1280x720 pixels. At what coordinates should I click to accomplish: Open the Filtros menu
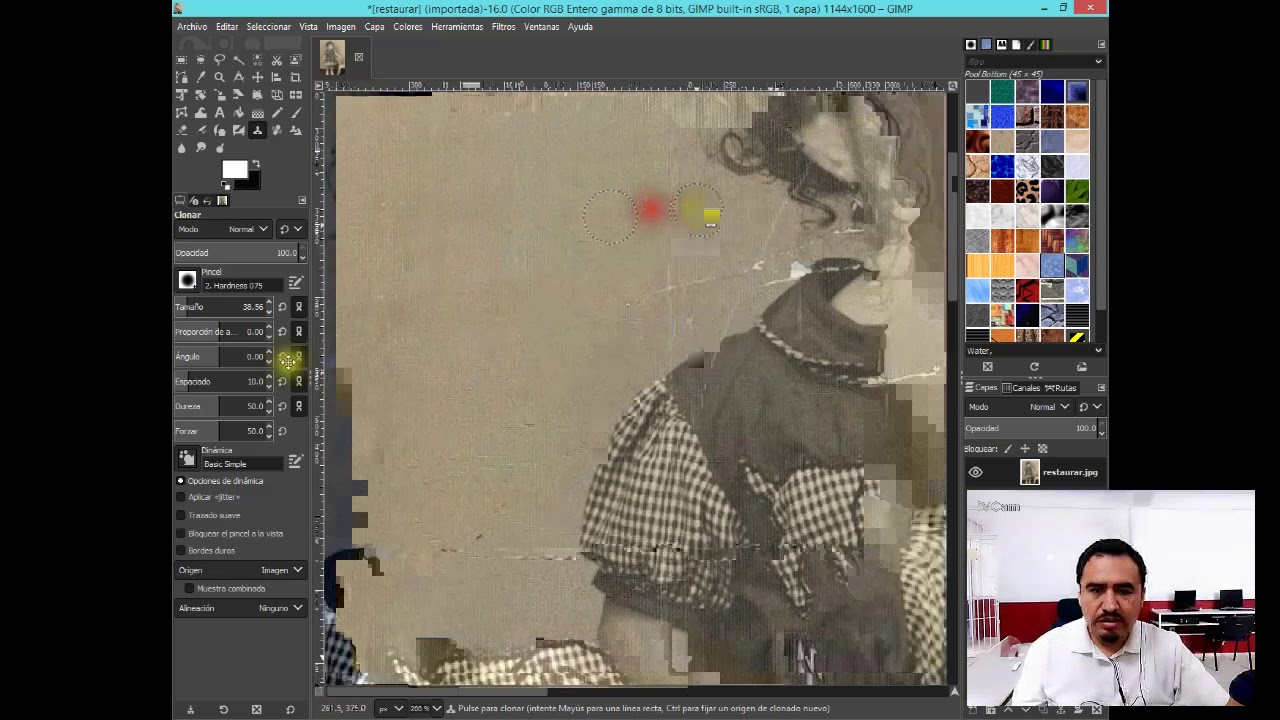[503, 27]
